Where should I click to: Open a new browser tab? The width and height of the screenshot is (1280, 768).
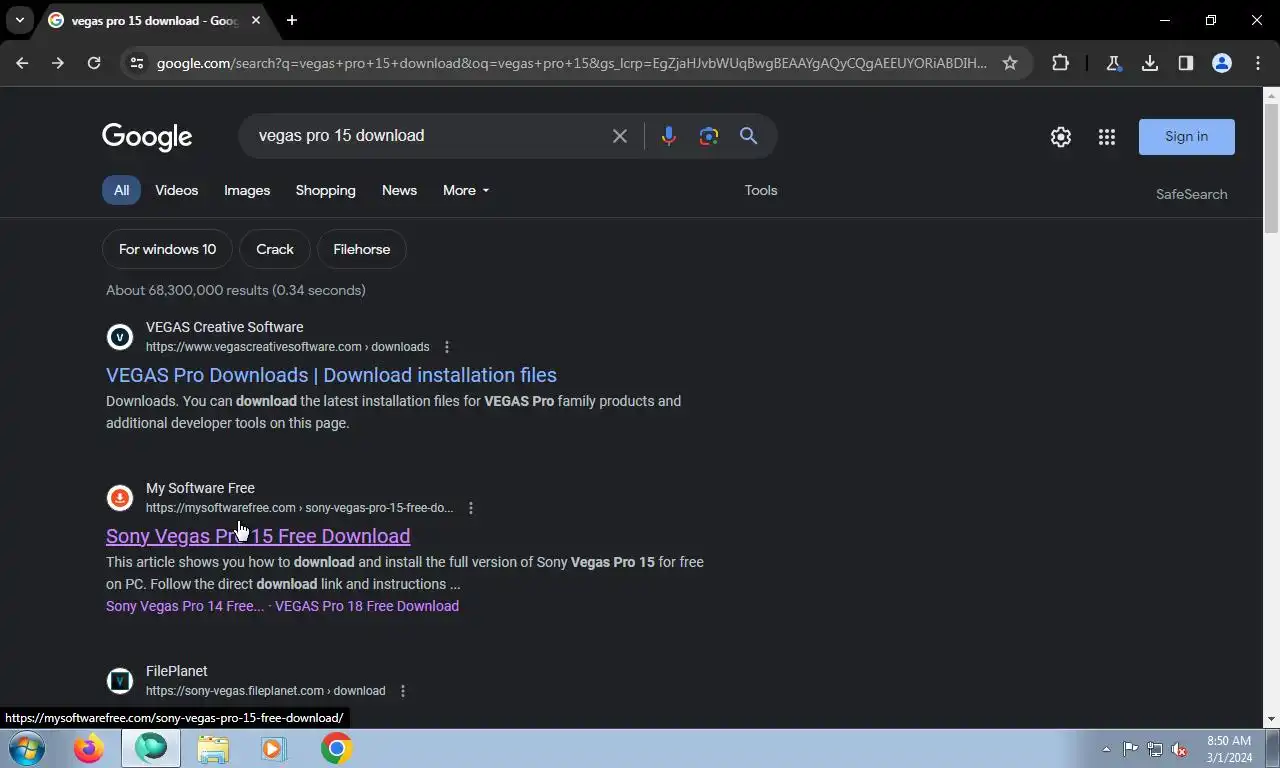292,20
